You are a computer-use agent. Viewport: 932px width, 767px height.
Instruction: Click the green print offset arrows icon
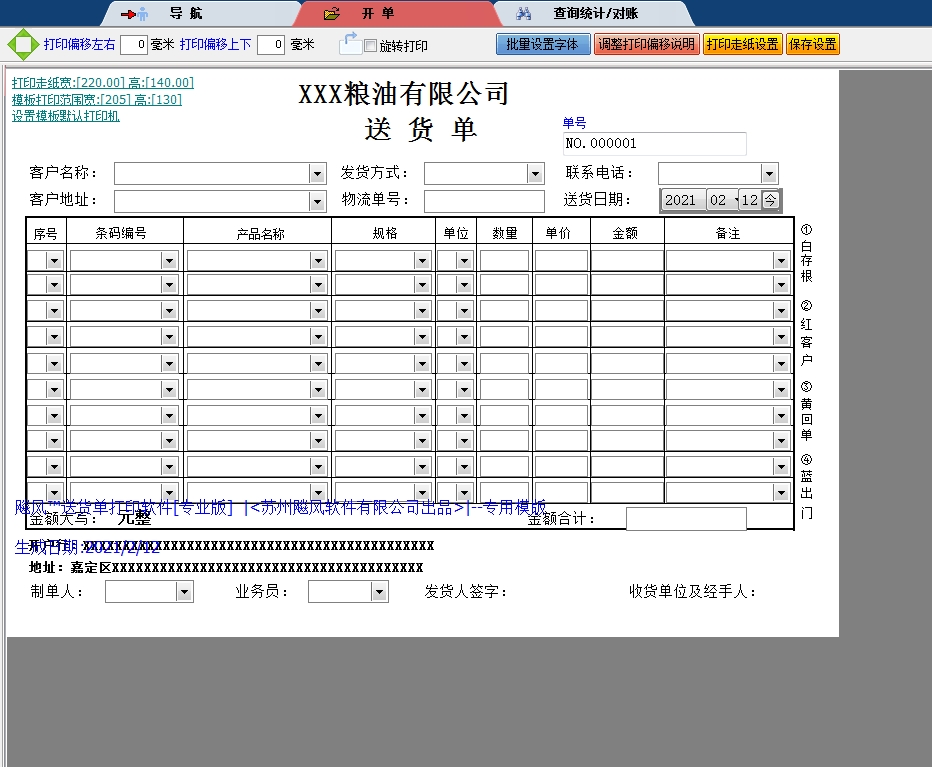click(x=22, y=45)
